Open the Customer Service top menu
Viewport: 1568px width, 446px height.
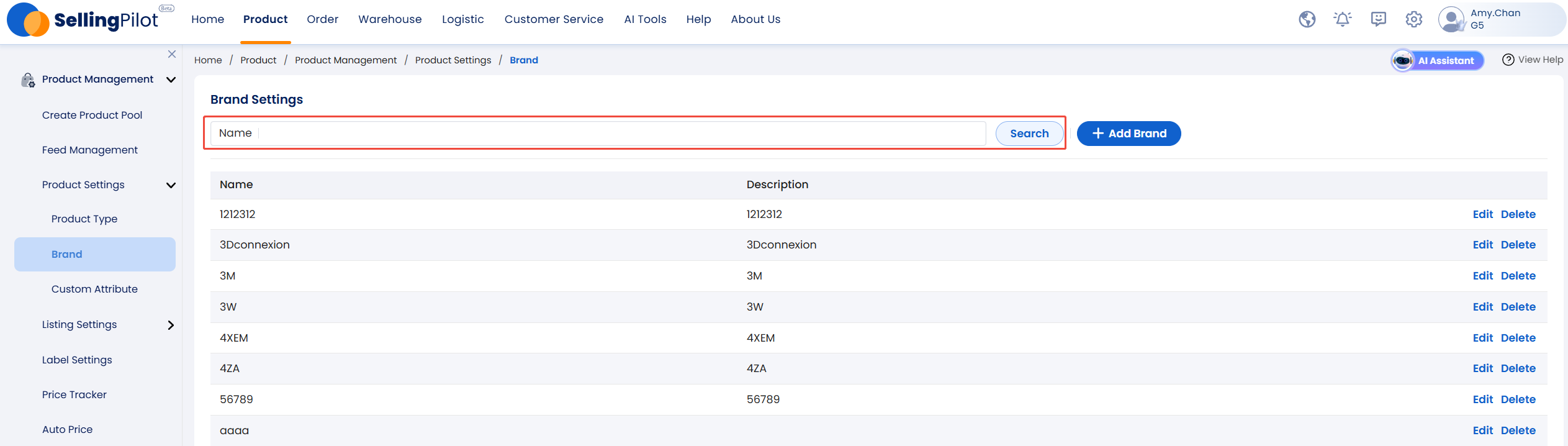554,19
